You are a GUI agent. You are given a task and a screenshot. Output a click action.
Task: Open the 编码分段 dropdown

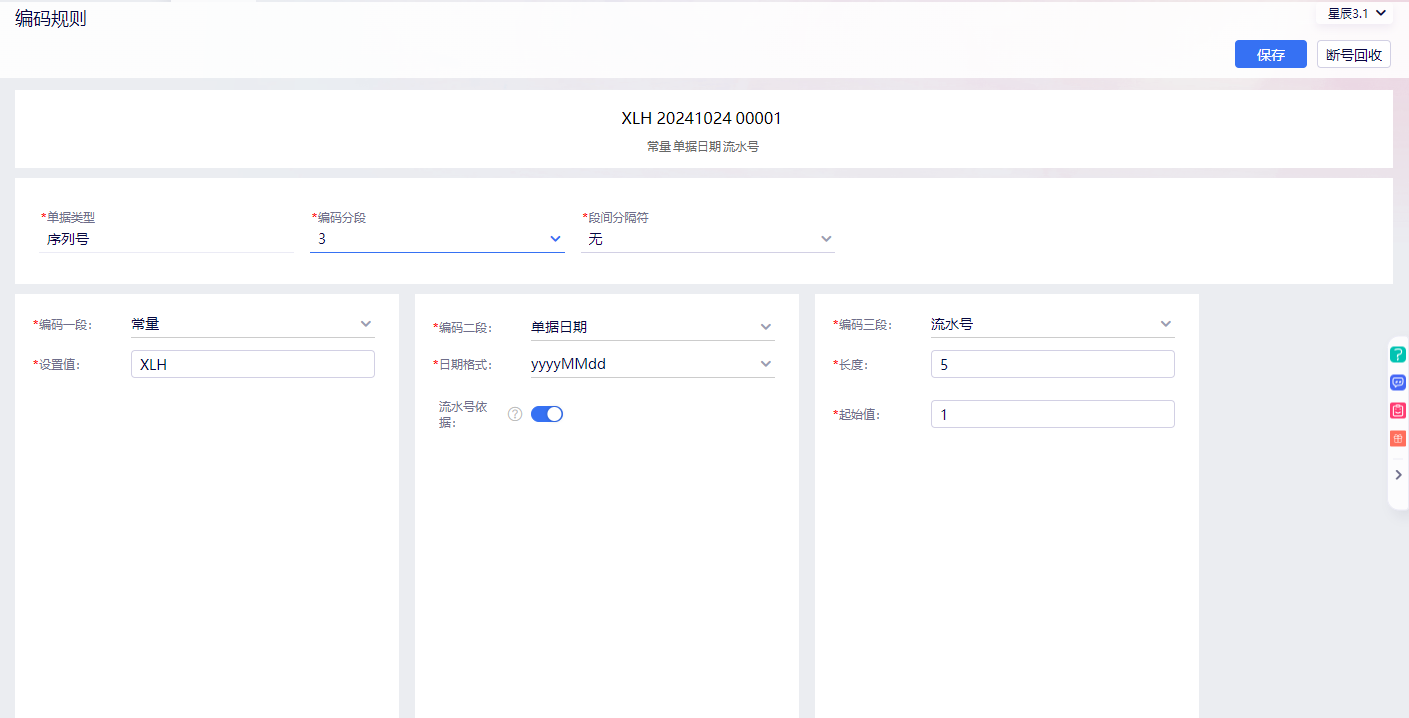tap(437, 239)
